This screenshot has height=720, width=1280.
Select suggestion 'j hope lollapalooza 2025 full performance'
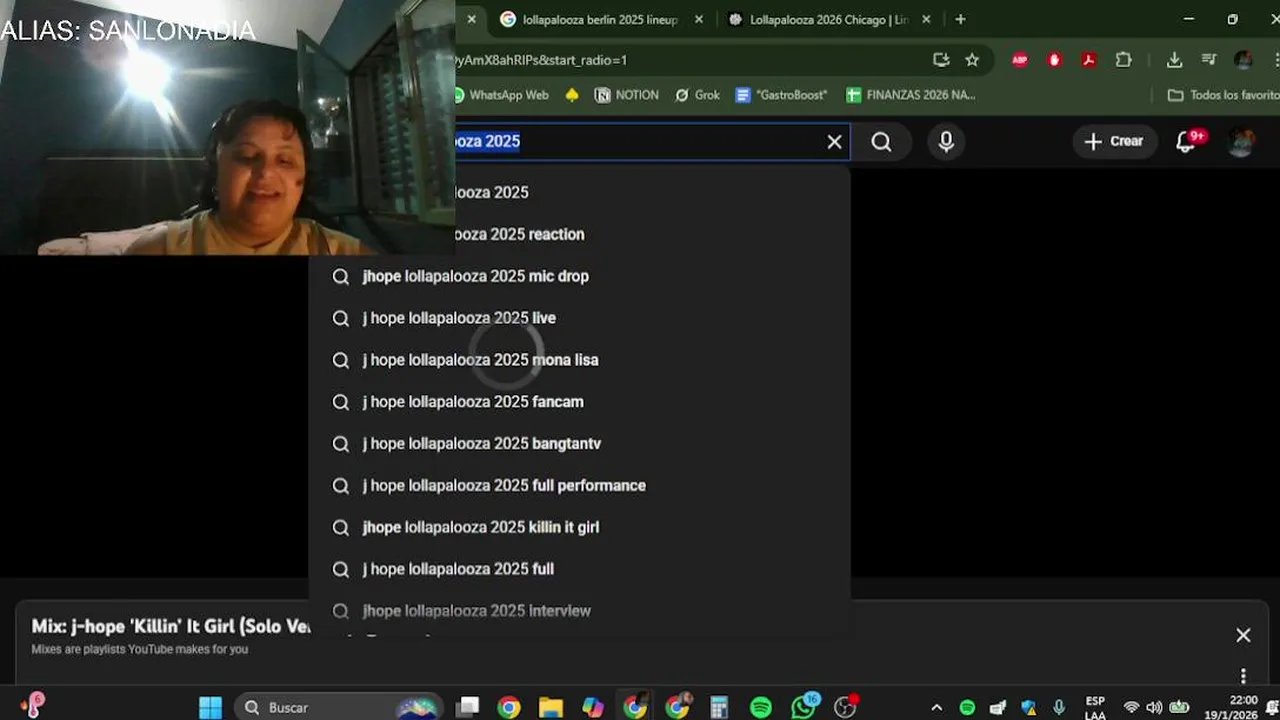580,486
